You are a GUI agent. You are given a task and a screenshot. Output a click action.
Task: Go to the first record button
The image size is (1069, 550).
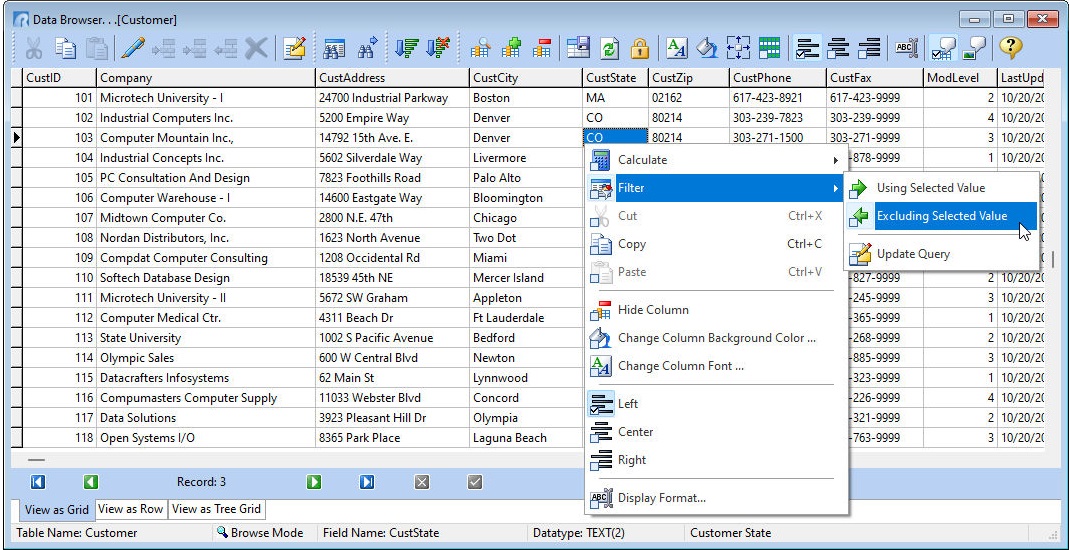coord(38,483)
